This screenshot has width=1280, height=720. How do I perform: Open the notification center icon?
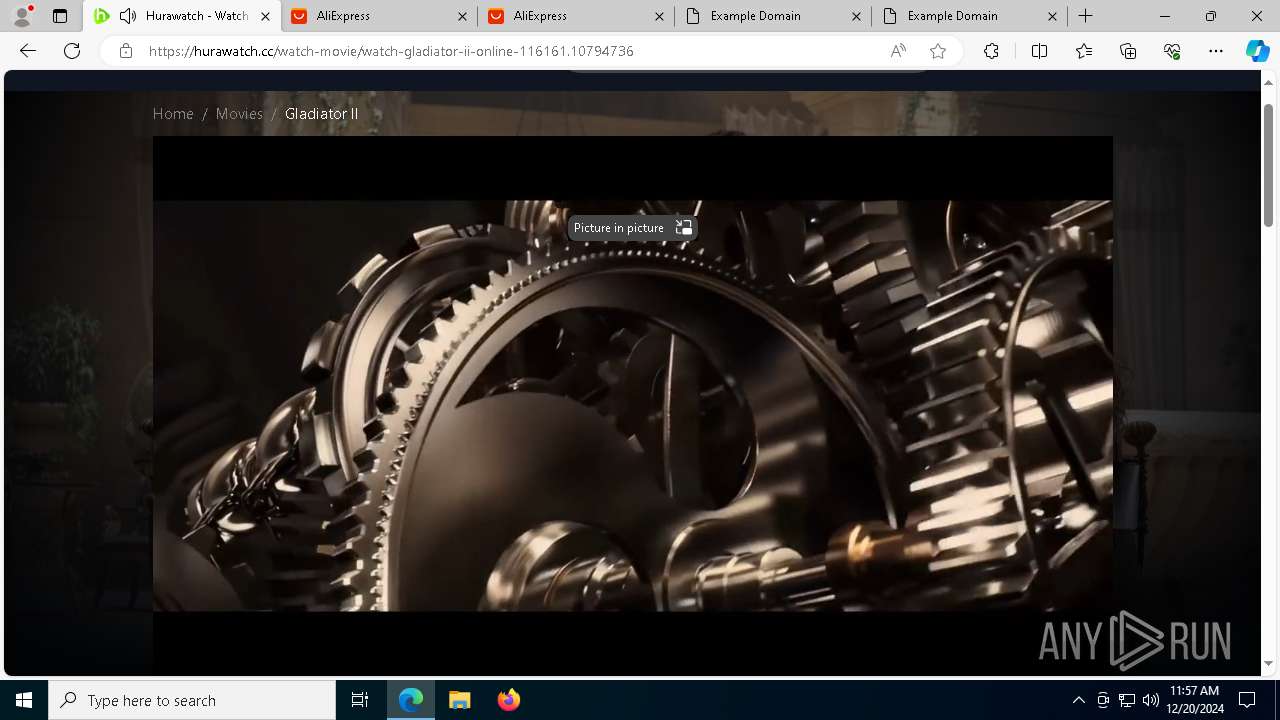point(1247,700)
